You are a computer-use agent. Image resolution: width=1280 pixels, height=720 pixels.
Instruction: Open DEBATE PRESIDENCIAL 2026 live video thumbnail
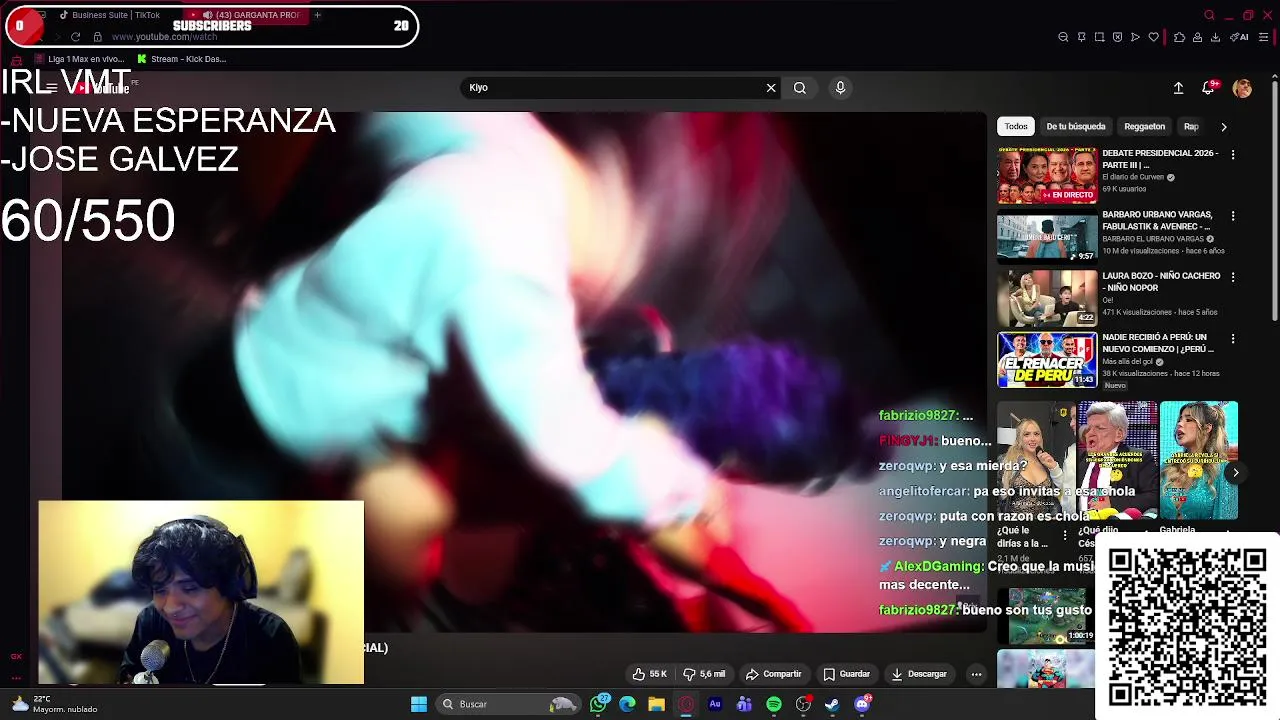coord(1047,175)
